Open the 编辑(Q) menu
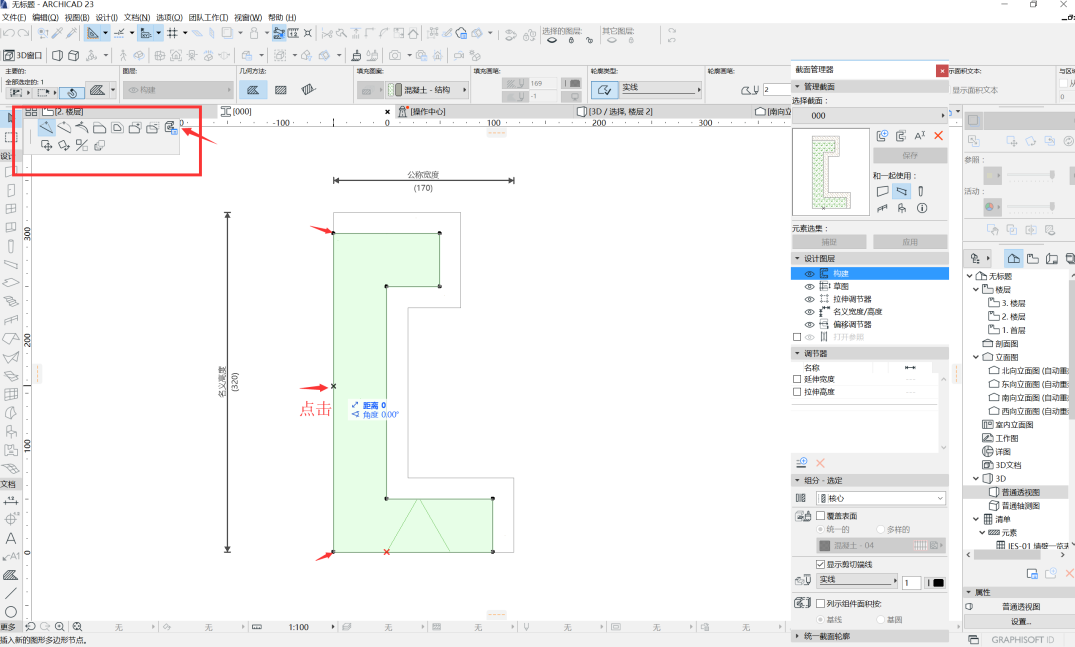Screen dimensions: 1075x647 pos(45,17)
